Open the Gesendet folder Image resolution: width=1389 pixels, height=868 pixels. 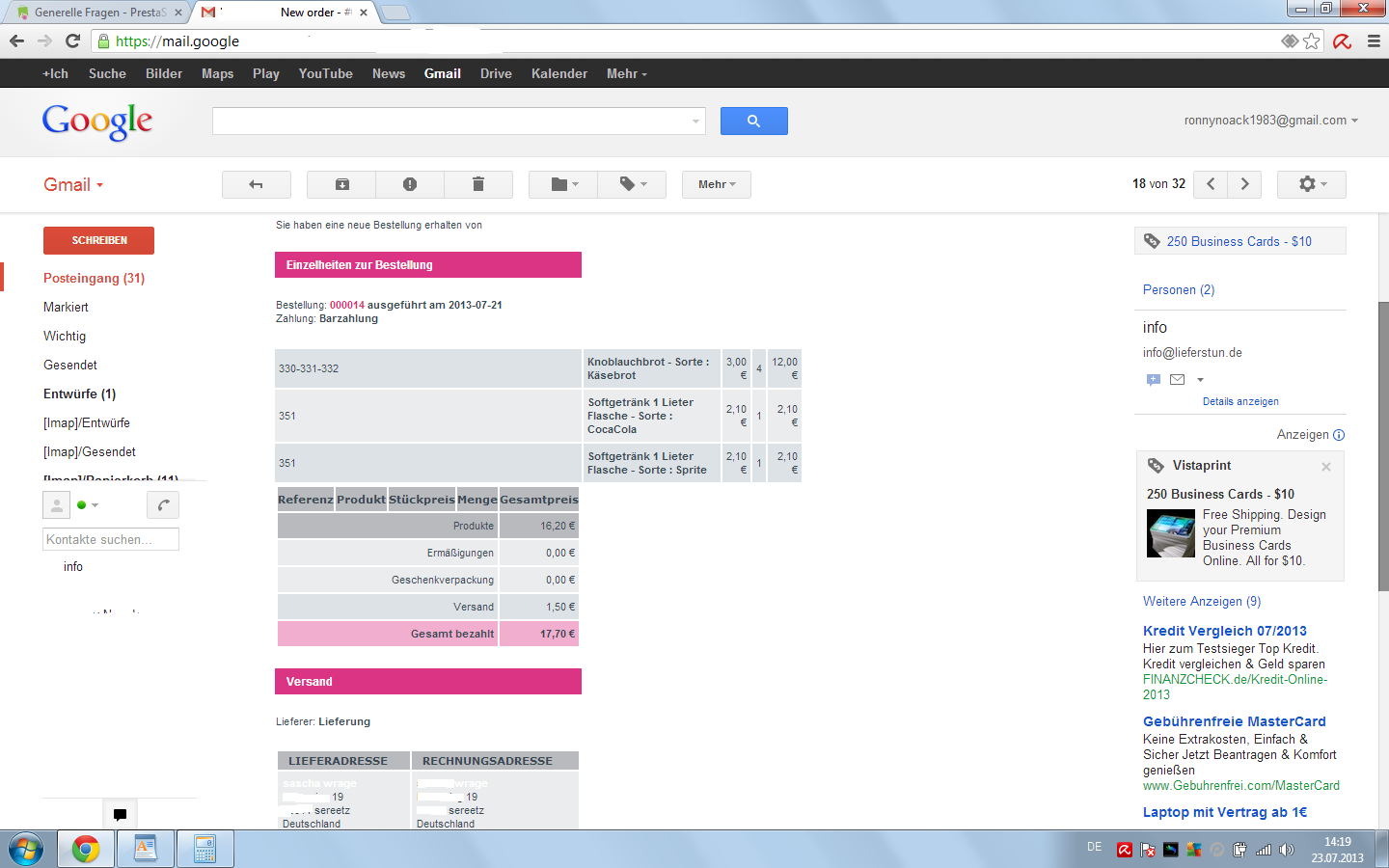point(70,365)
